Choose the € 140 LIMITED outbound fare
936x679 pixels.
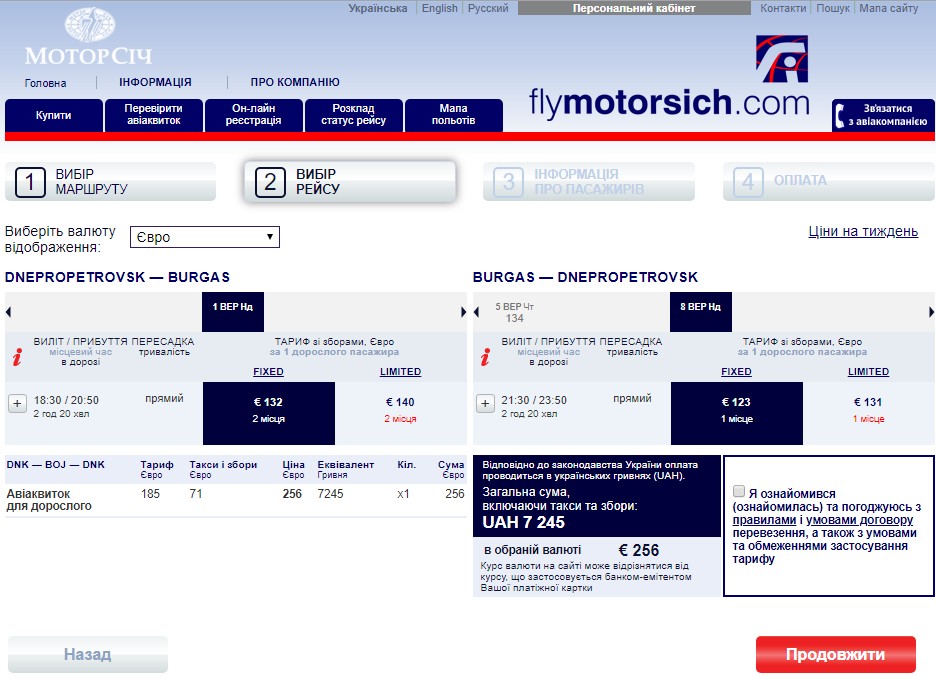(400, 413)
